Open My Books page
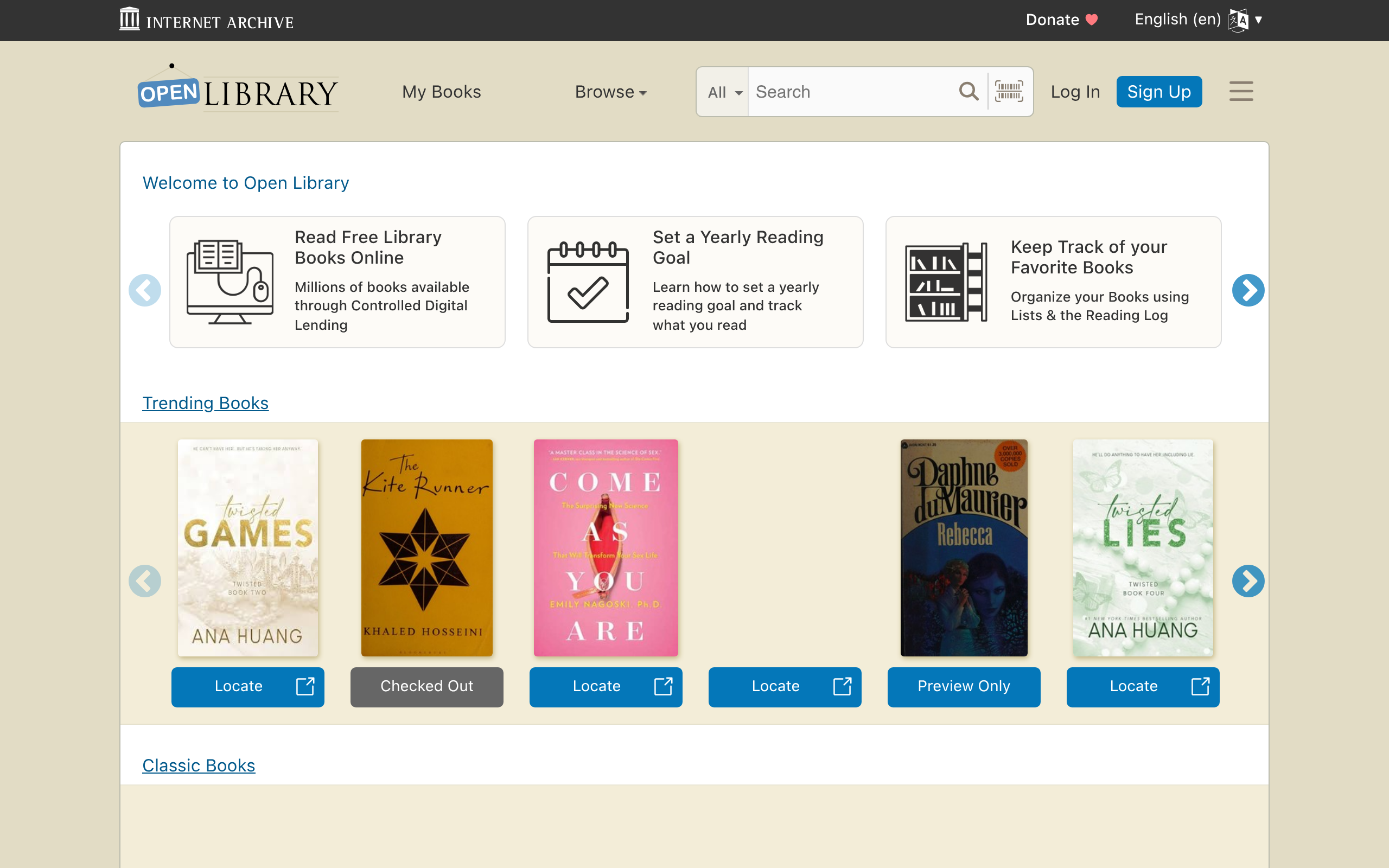Image resolution: width=1389 pixels, height=868 pixels. click(x=441, y=92)
